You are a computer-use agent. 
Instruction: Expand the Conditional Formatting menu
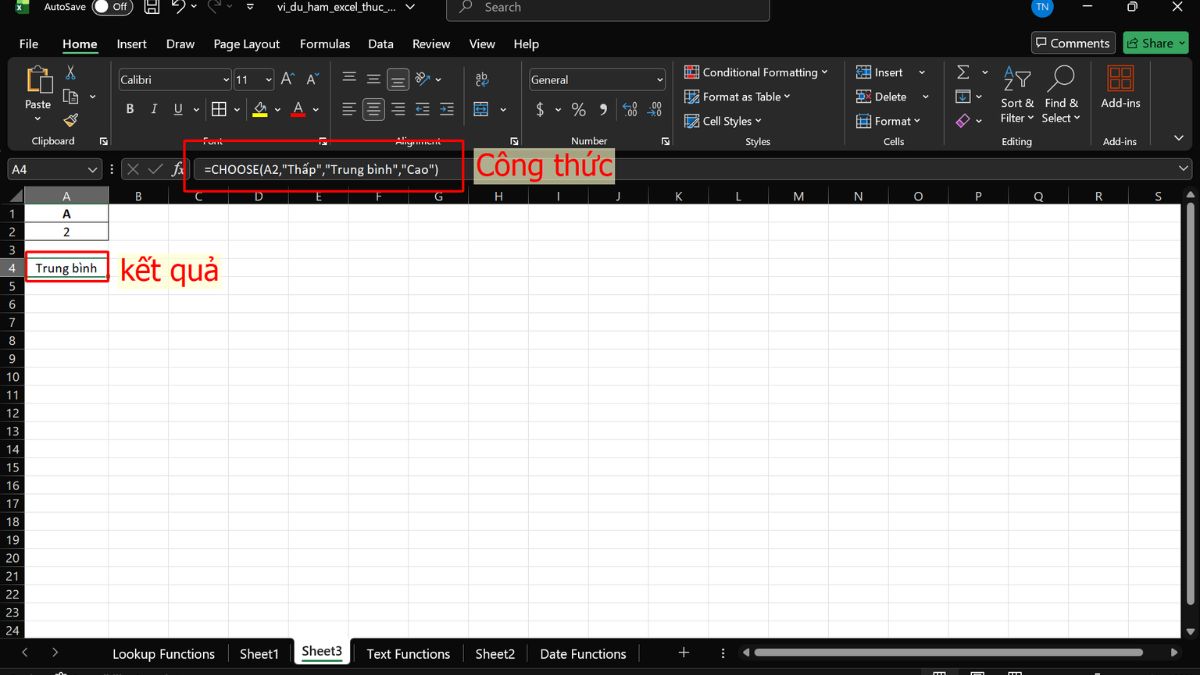[x=757, y=72]
